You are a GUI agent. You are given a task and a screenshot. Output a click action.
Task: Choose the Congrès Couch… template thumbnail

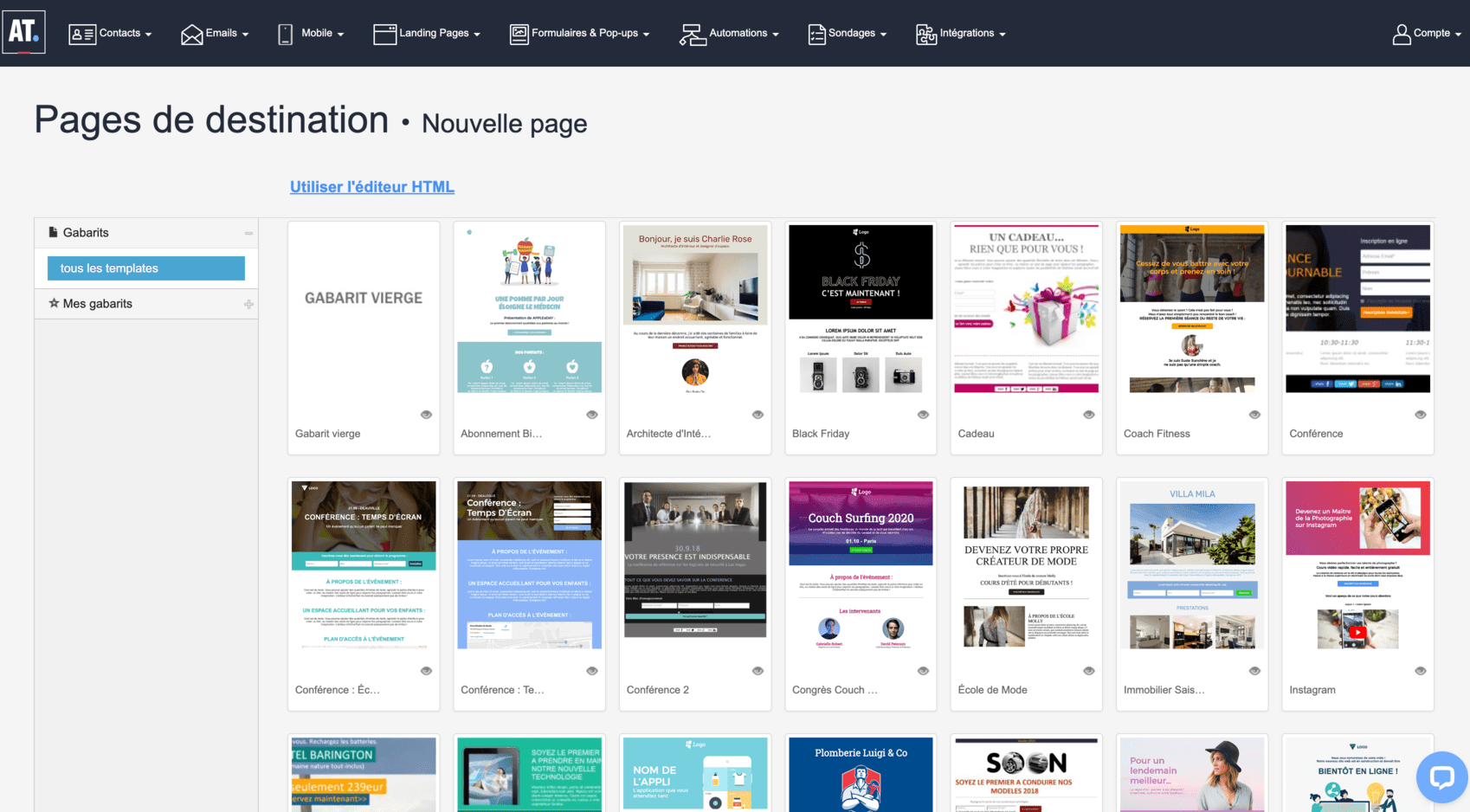tap(861, 565)
